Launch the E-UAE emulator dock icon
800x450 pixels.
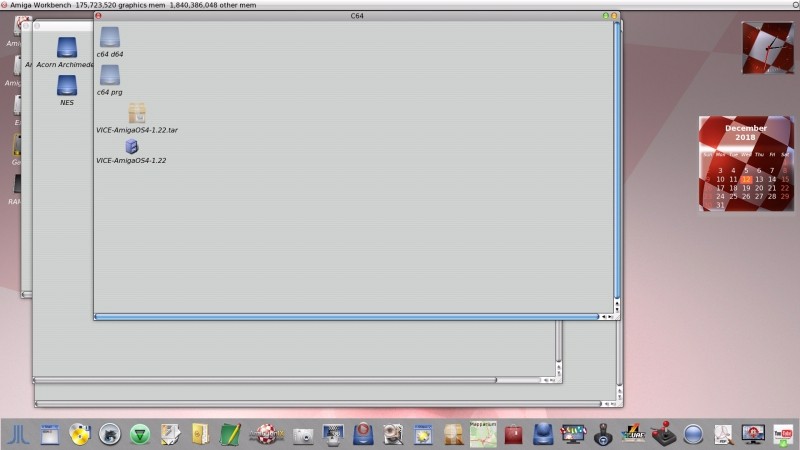(x=633, y=435)
